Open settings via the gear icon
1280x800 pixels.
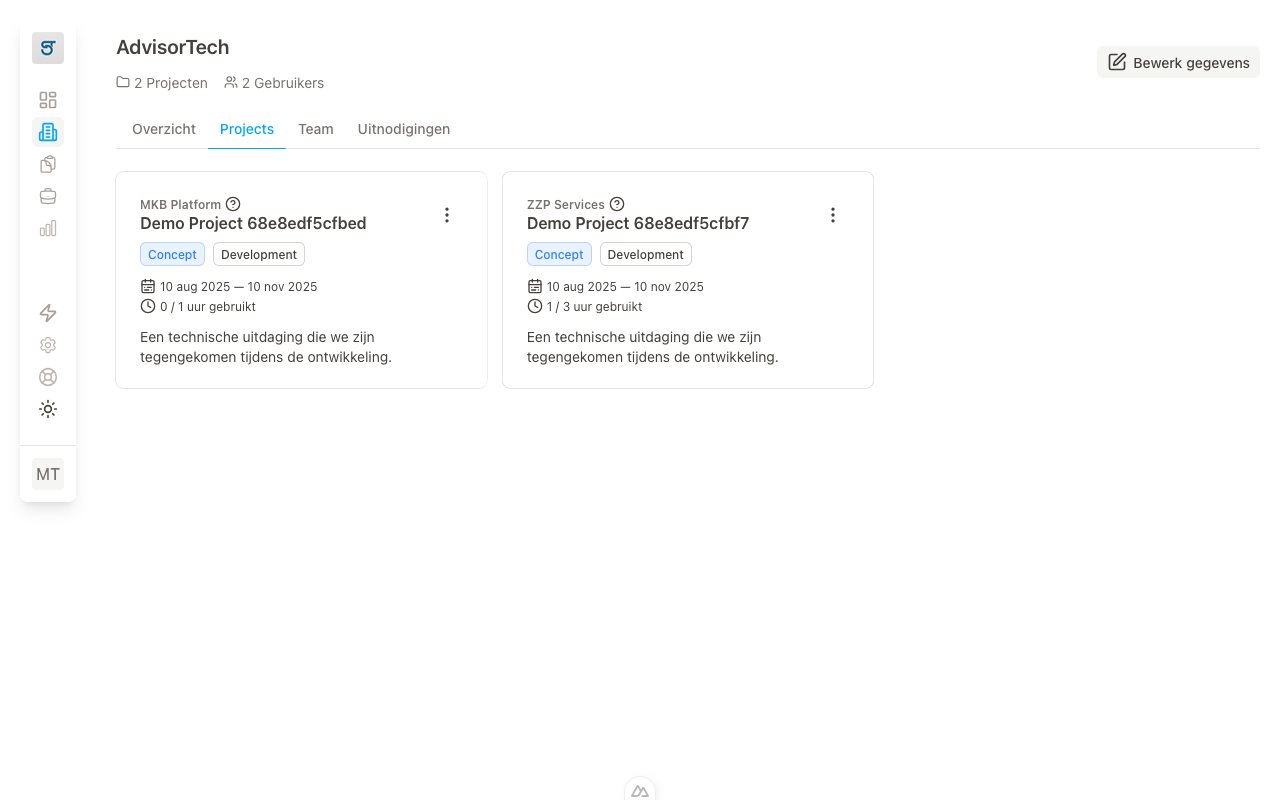48,345
